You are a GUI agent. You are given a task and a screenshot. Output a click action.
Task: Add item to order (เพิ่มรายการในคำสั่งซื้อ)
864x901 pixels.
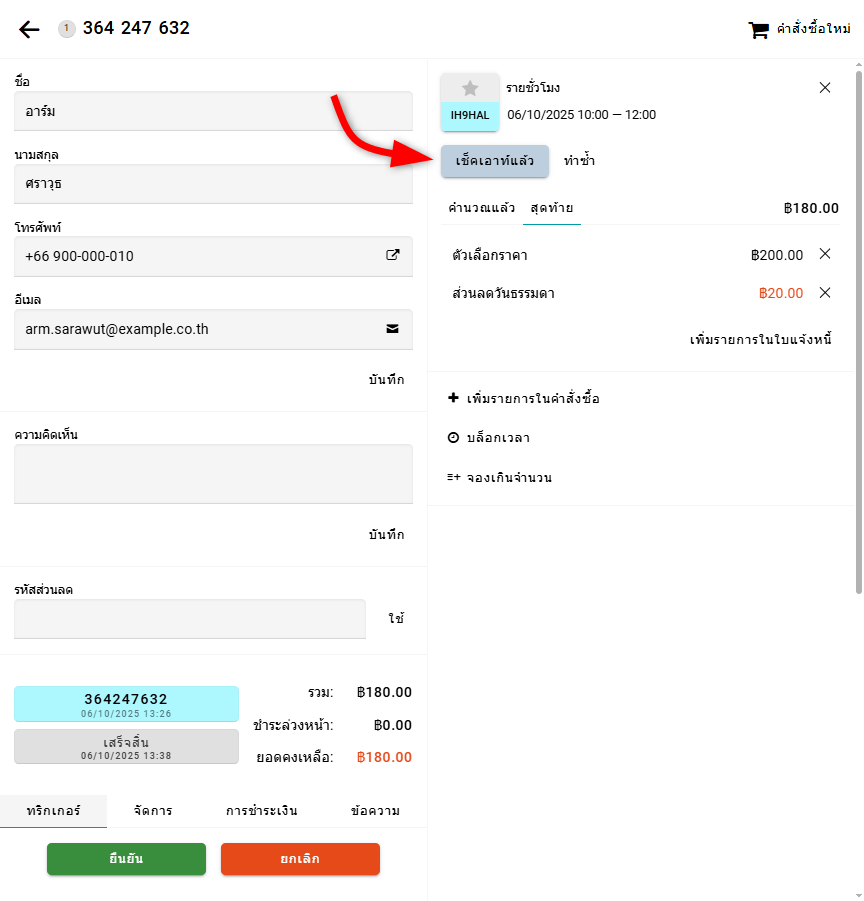tap(538, 399)
